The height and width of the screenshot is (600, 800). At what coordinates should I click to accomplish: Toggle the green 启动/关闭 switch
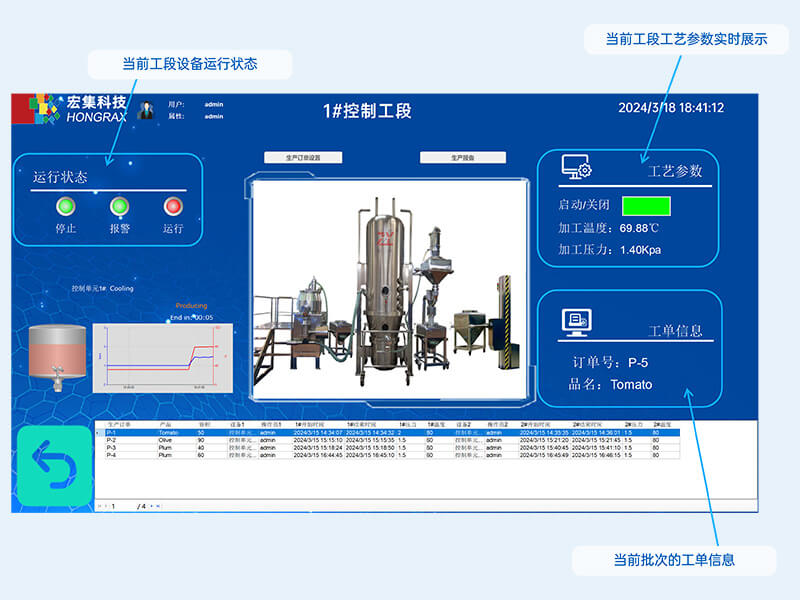coord(646,206)
